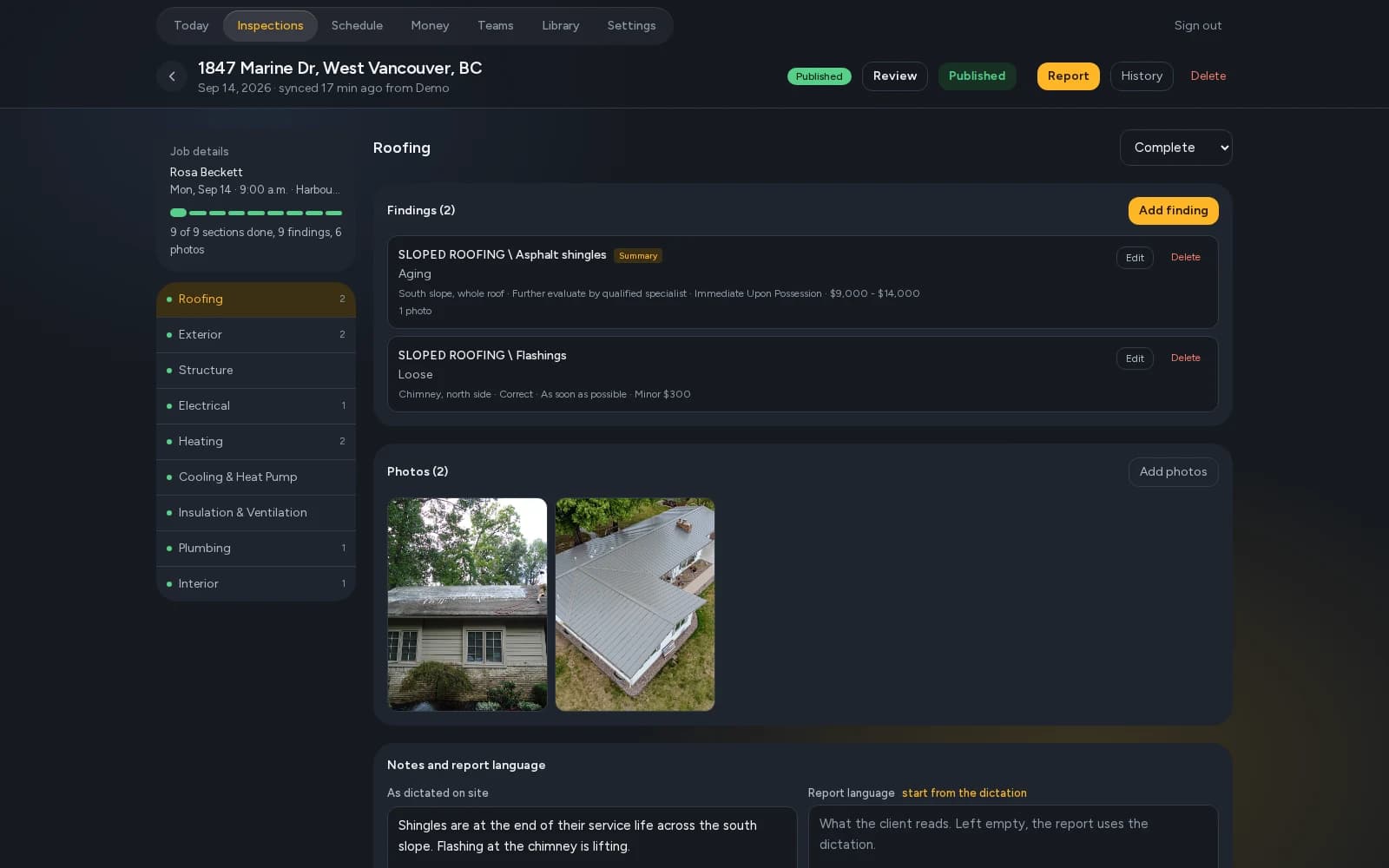Click the Review status button

pos(894,76)
